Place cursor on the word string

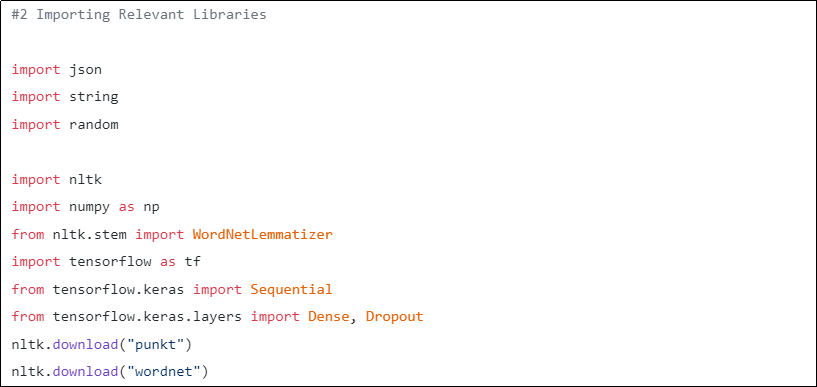[94, 97]
